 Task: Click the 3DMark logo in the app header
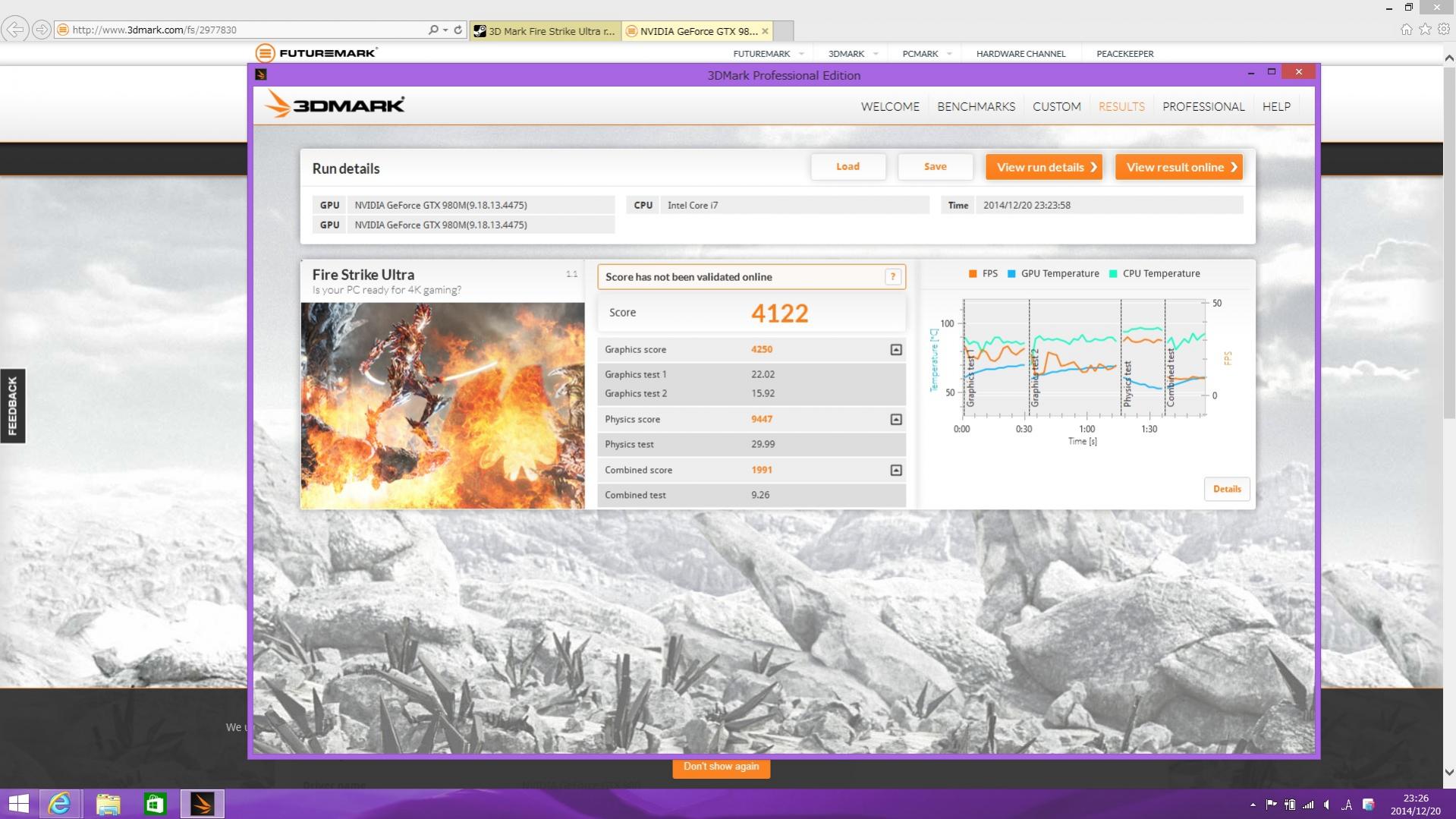pos(334,104)
